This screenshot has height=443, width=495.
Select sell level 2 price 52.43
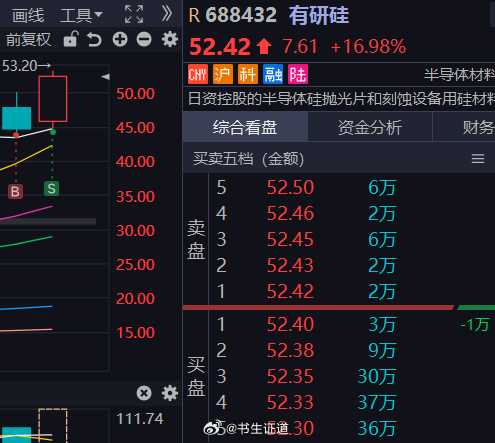[290, 265]
